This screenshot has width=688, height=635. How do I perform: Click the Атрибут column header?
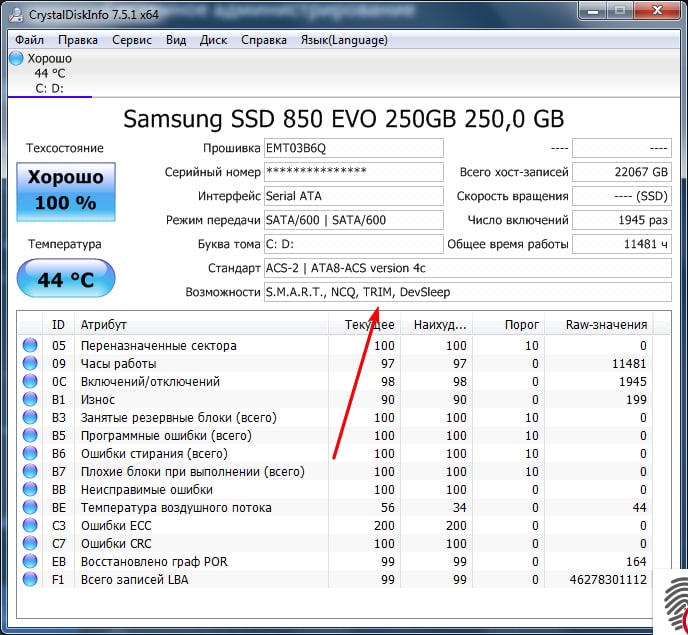[201, 325]
